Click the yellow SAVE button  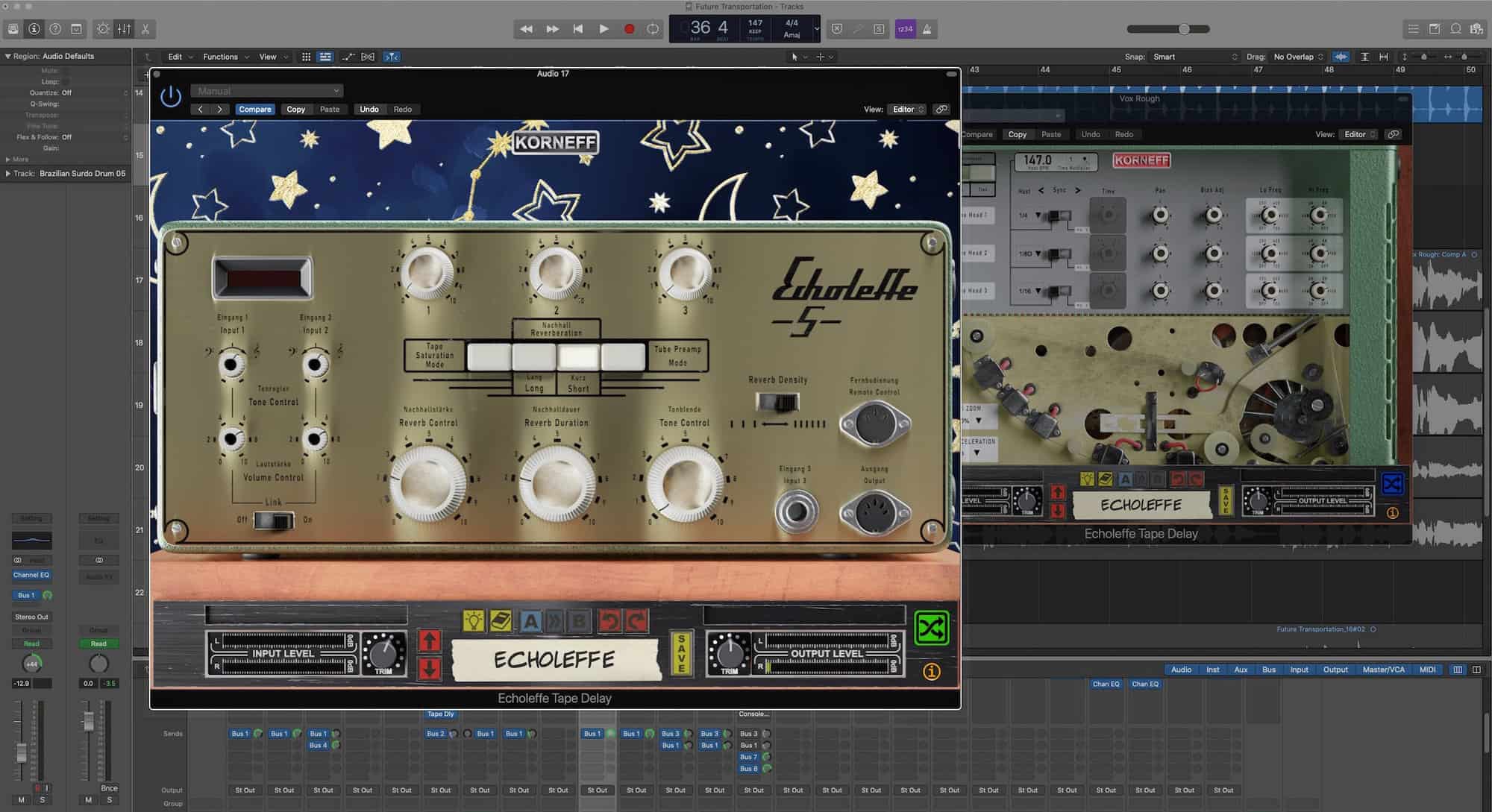click(x=680, y=653)
